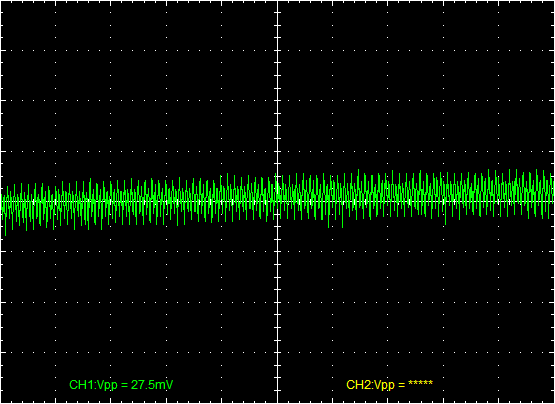Image resolution: width=555 pixels, height=404 pixels.
Task: Click the Vpp text in yellow readout
Action: (385, 385)
